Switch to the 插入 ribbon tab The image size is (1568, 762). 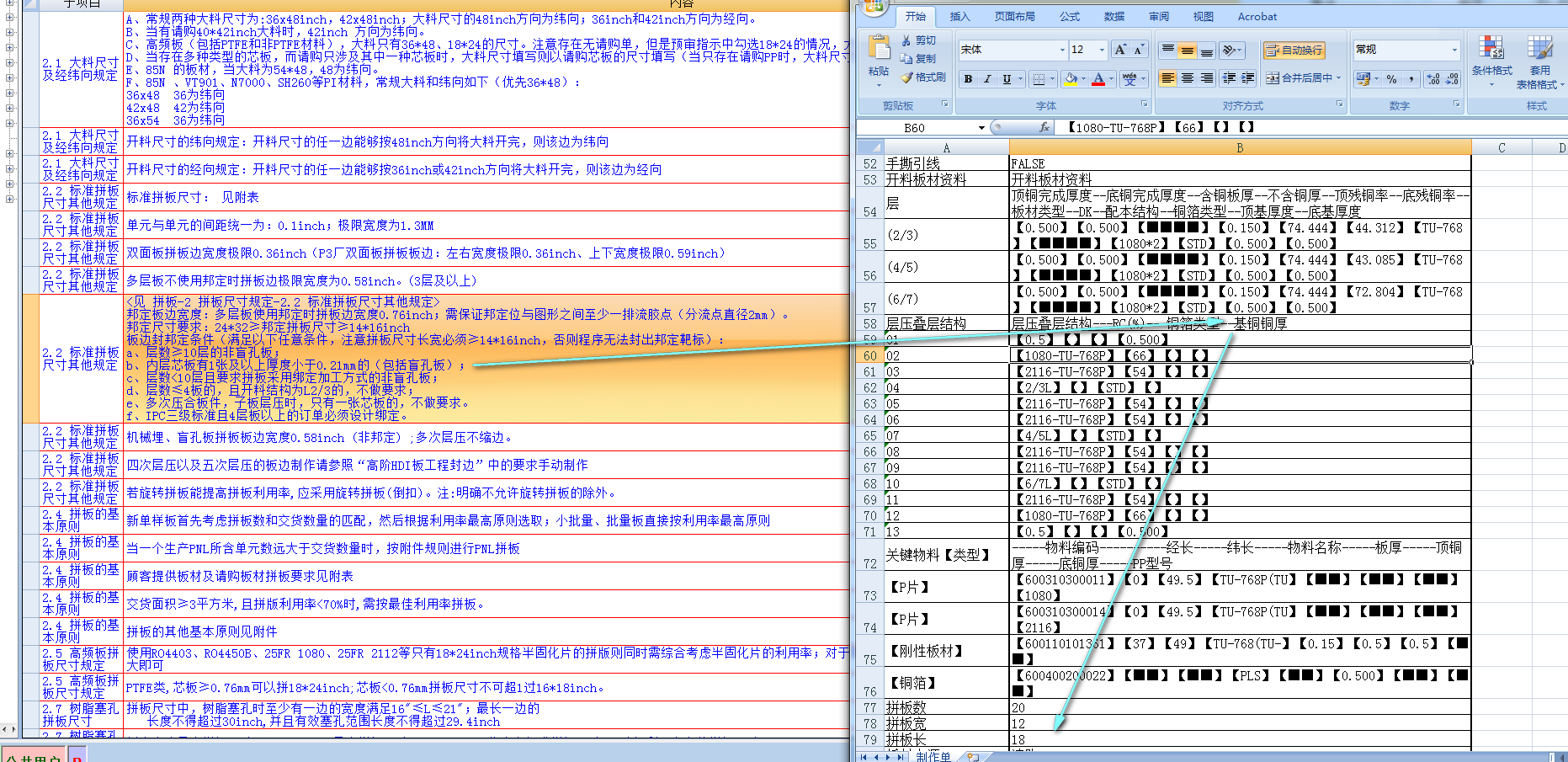959,17
